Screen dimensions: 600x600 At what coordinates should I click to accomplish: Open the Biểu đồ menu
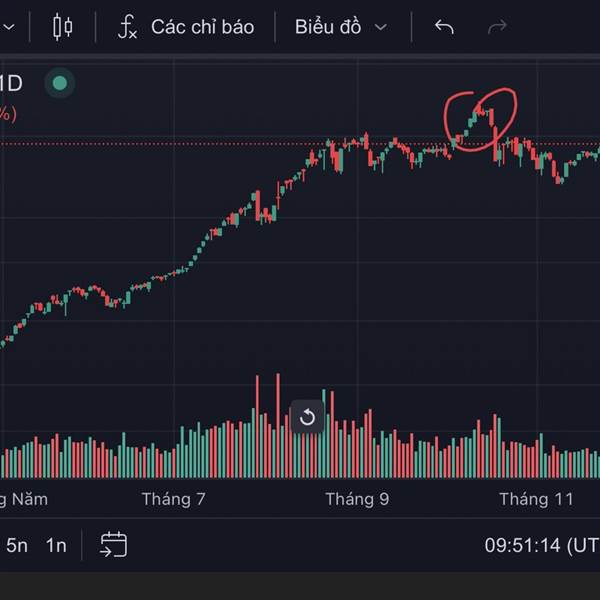328,27
